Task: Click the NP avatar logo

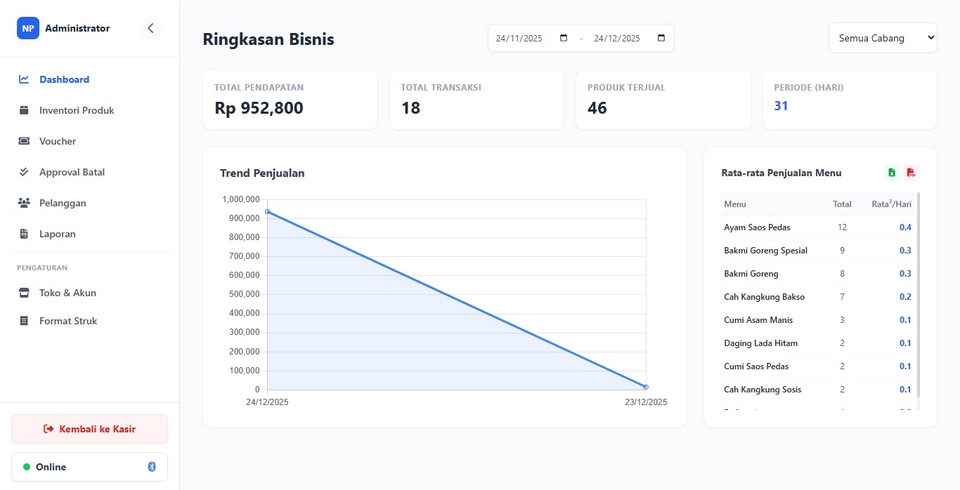Action: pyautogui.click(x=28, y=28)
